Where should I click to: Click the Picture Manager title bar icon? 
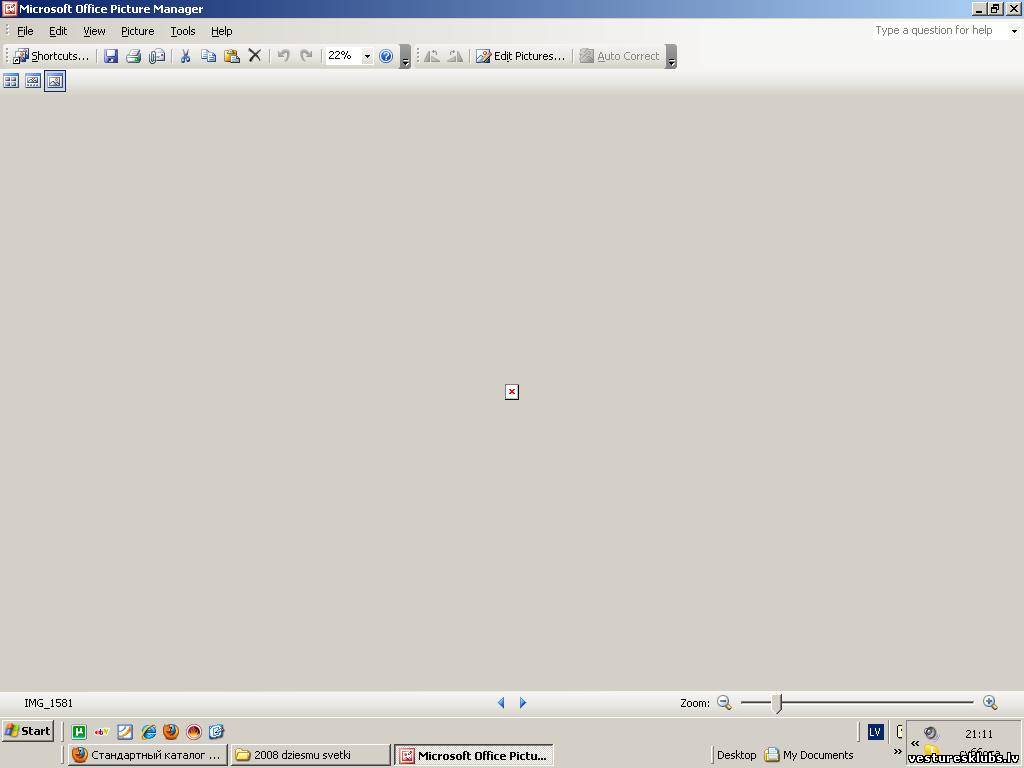click(9, 8)
